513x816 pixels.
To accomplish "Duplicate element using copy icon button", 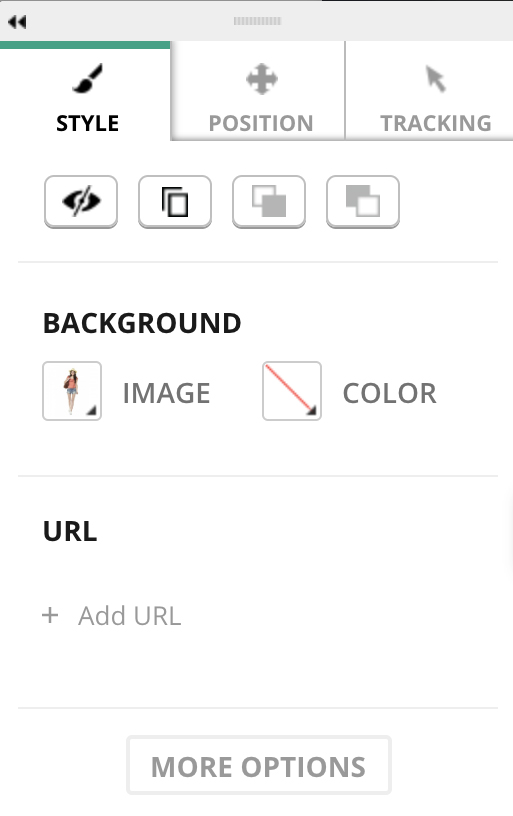I will 175,201.
